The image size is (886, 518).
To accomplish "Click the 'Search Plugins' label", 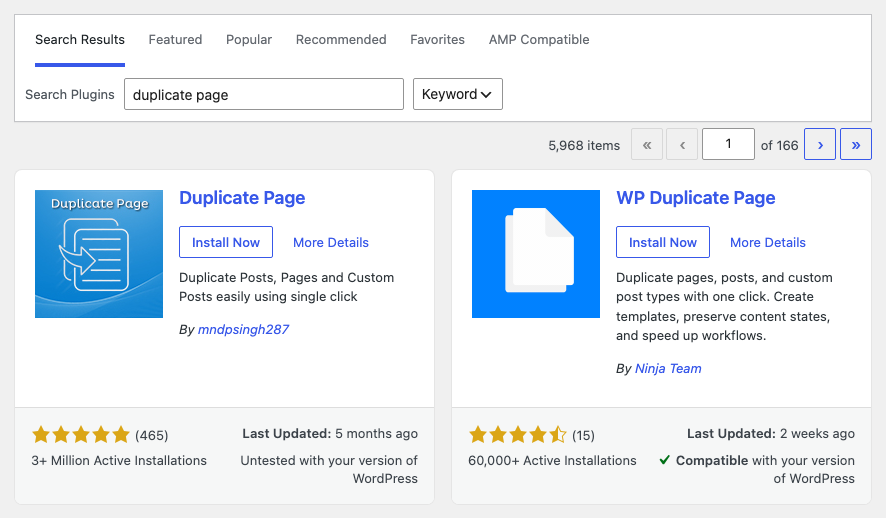I will pyautogui.click(x=70, y=94).
